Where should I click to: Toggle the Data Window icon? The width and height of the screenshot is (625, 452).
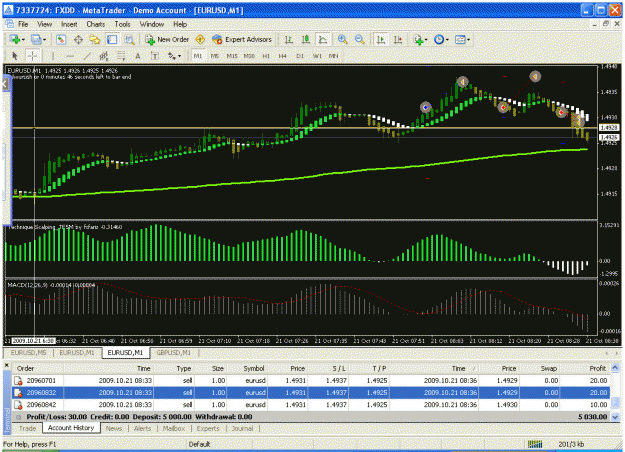click(78, 39)
